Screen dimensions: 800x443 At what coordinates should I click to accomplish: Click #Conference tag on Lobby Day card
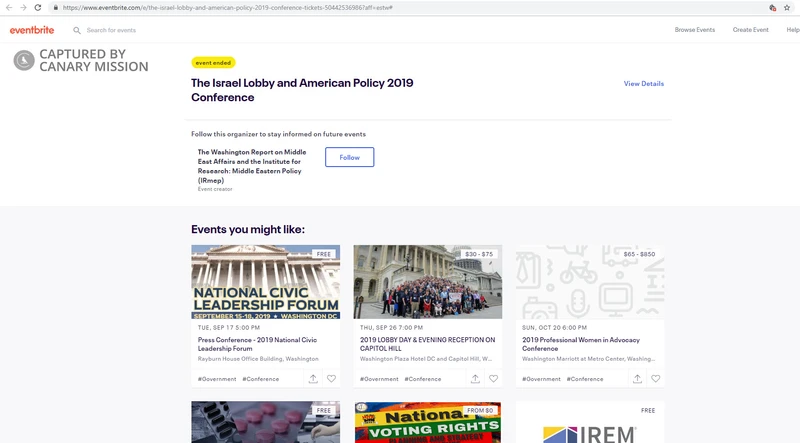(423, 379)
